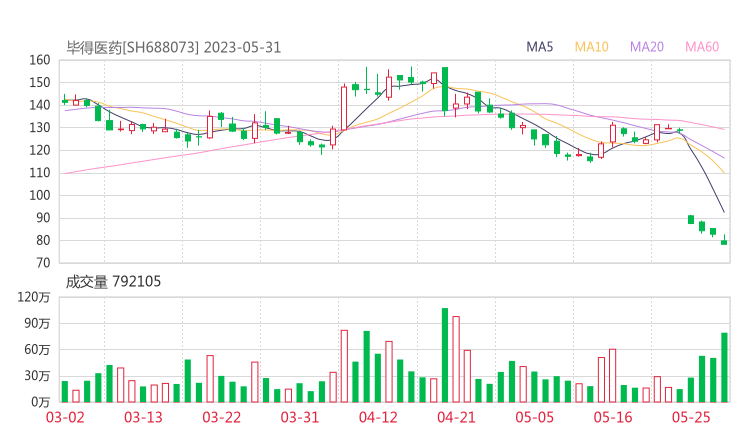
Task: Select the 100 price axis label
Action: coord(40,195)
